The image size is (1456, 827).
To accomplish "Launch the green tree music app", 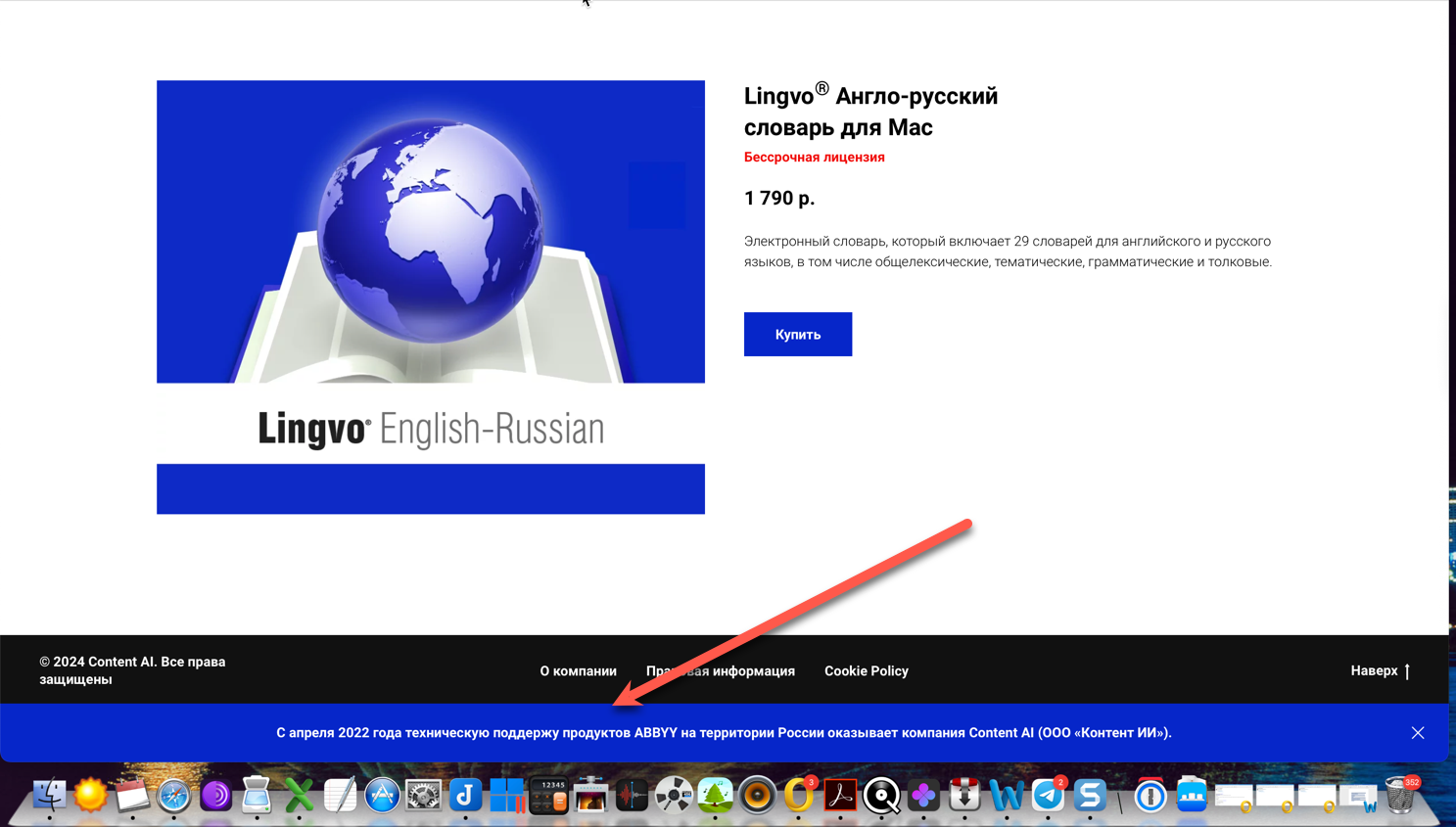I will click(715, 795).
